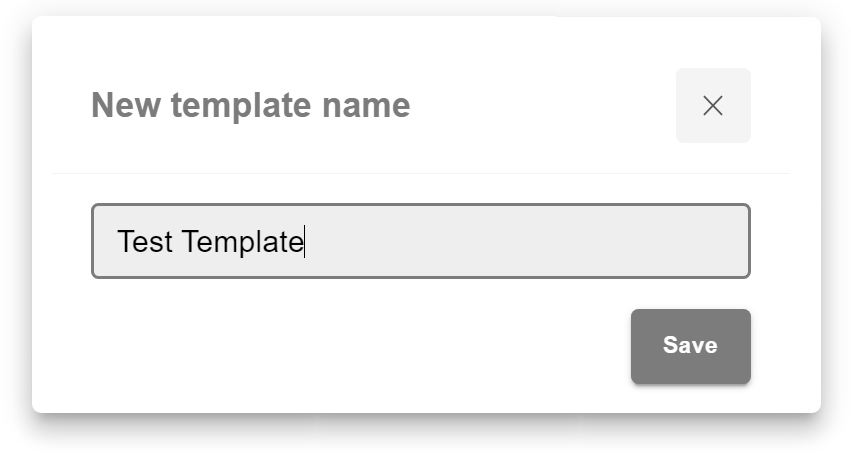Place cursor at end of Test Template text
The height and width of the screenshot is (455, 851).
click(x=304, y=242)
